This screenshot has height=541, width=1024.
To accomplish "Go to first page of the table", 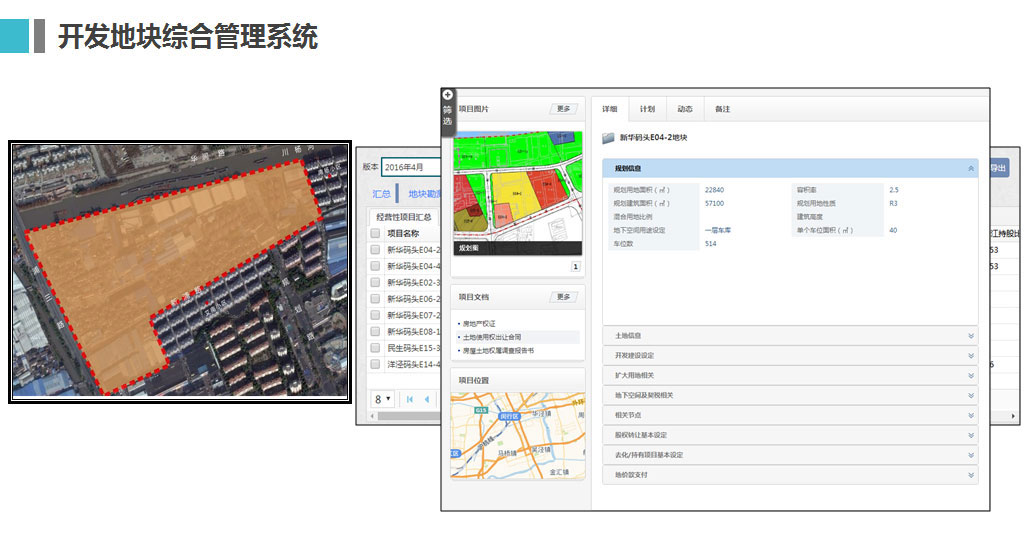I will coord(409,399).
